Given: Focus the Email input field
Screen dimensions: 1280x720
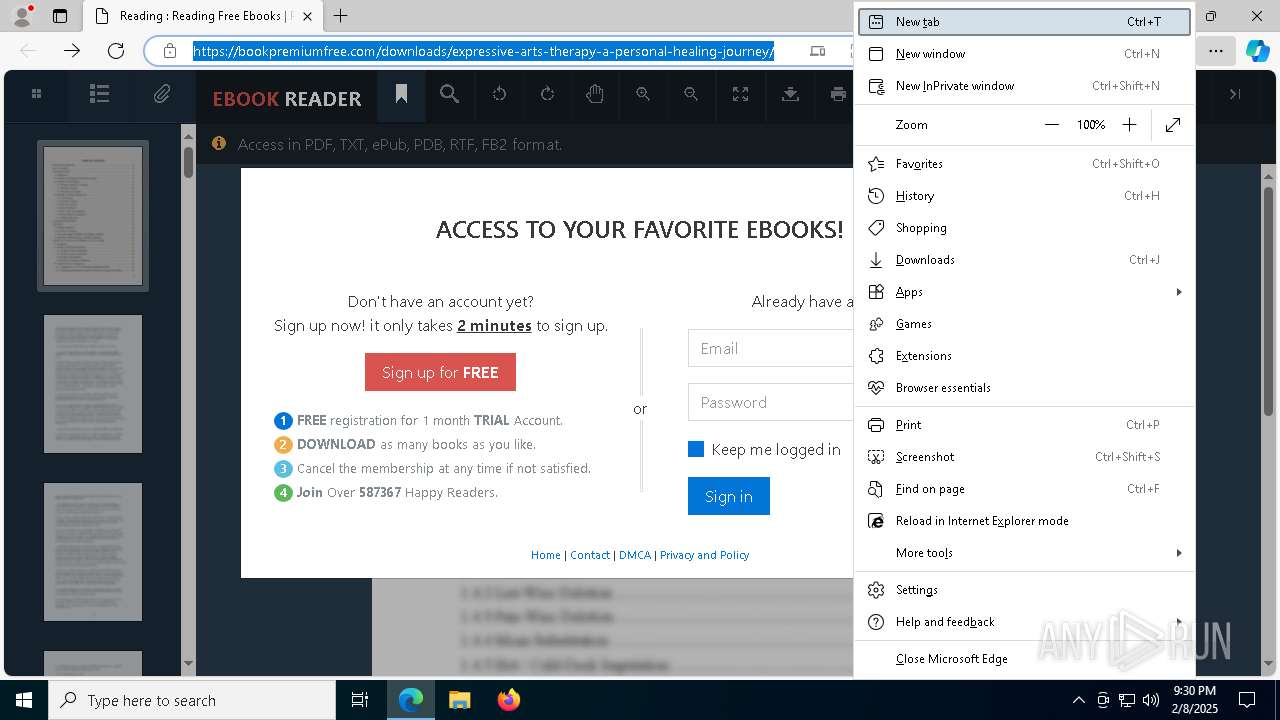Looking at the screenshot, I should pyautogui.click(x=770, y=348).
